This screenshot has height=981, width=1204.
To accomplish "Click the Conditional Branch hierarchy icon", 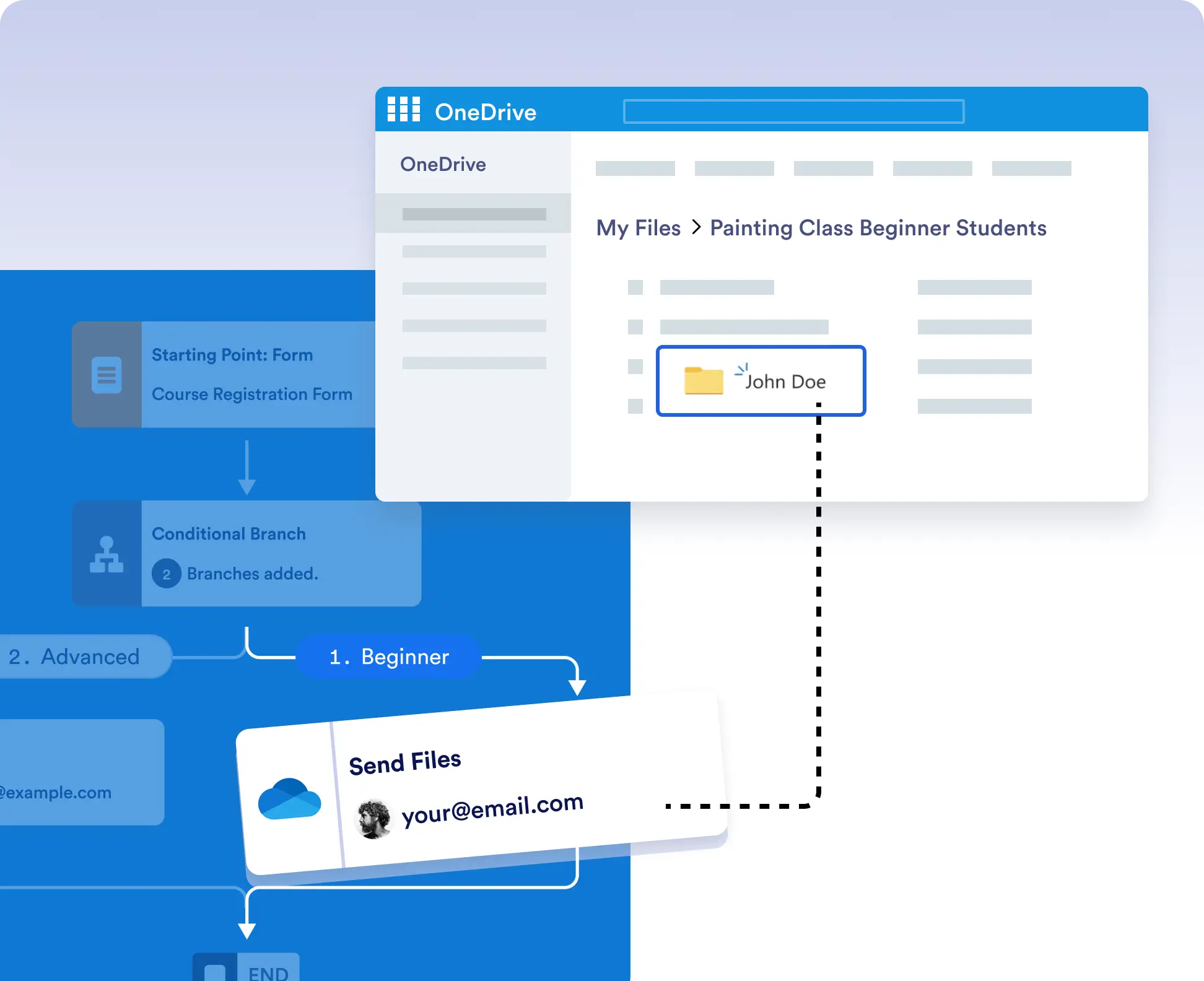I will [107, 554].
